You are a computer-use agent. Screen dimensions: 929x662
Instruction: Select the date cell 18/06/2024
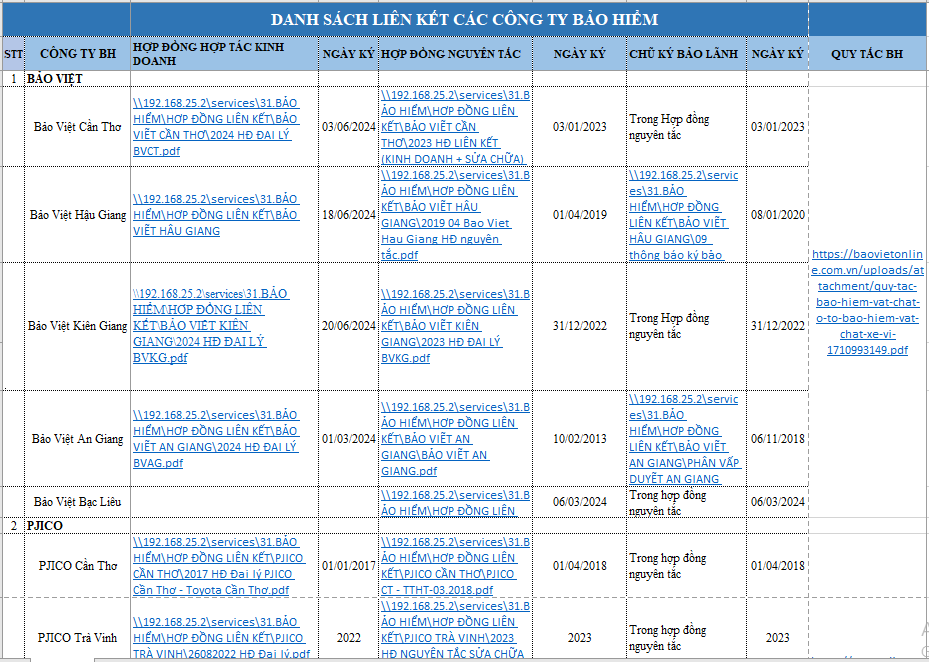tap(348, 215)
